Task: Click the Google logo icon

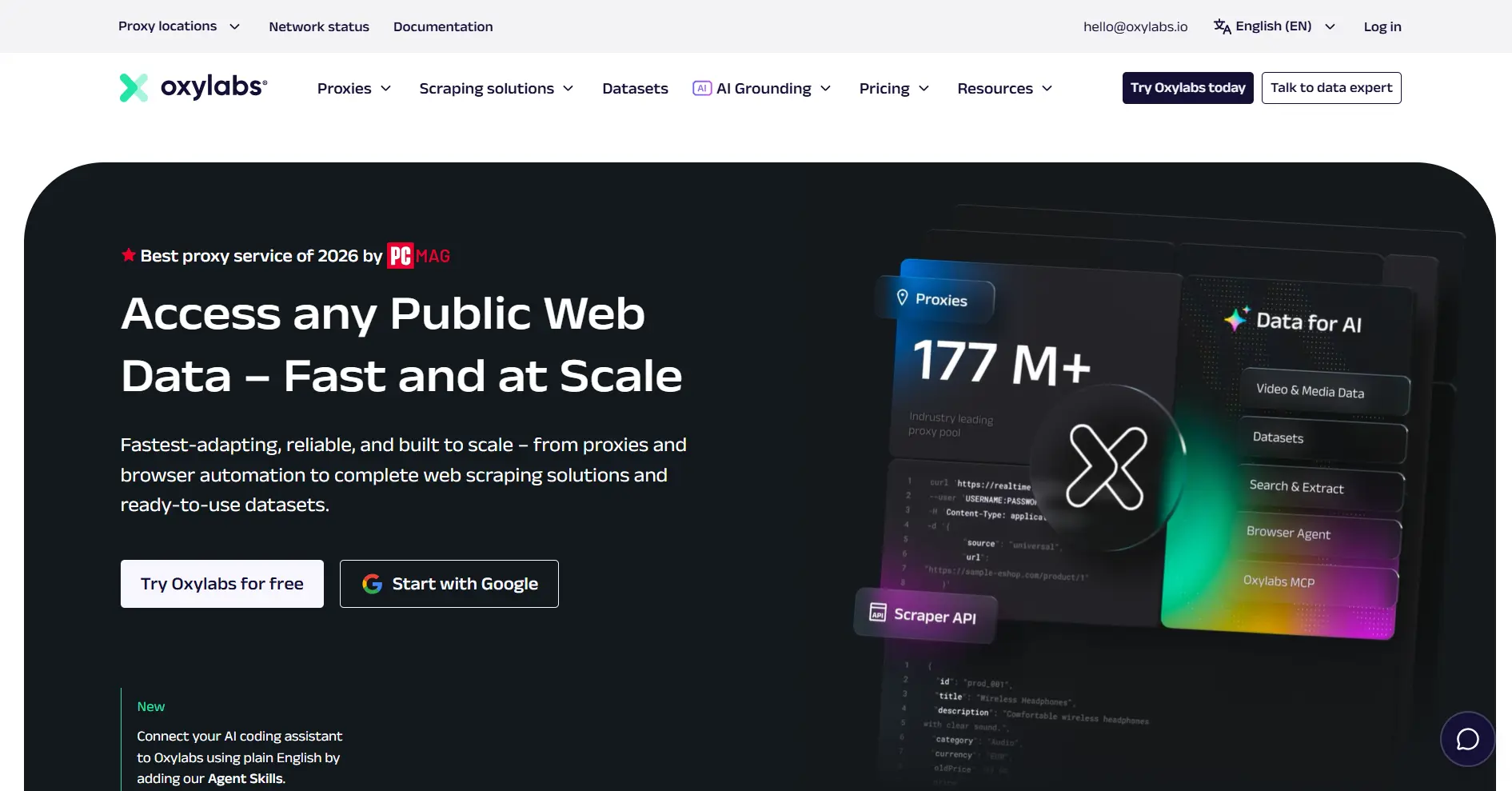Action: coord(372,584)
